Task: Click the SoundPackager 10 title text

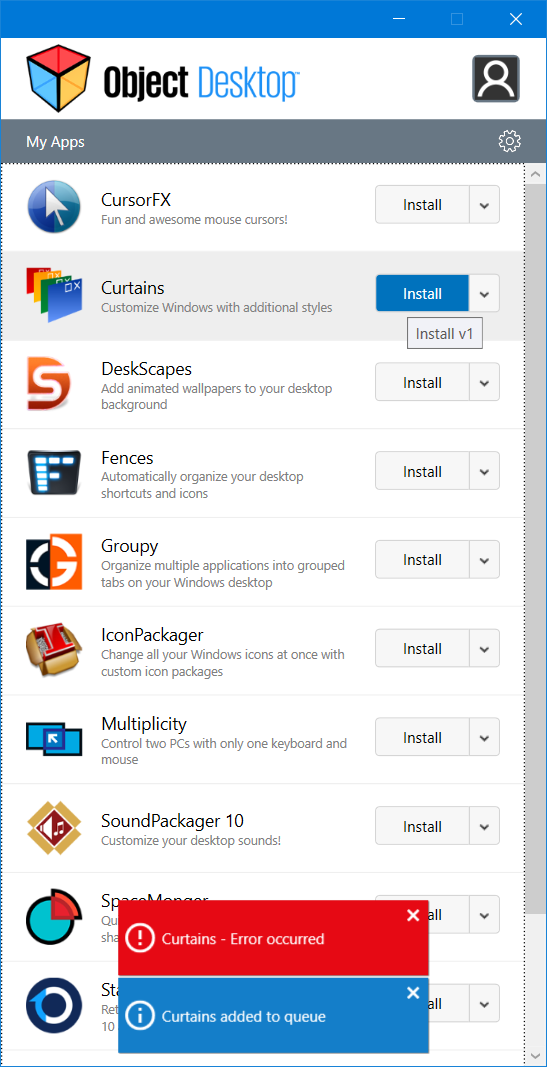Action: pyautogui.click(x=172, y=821)
